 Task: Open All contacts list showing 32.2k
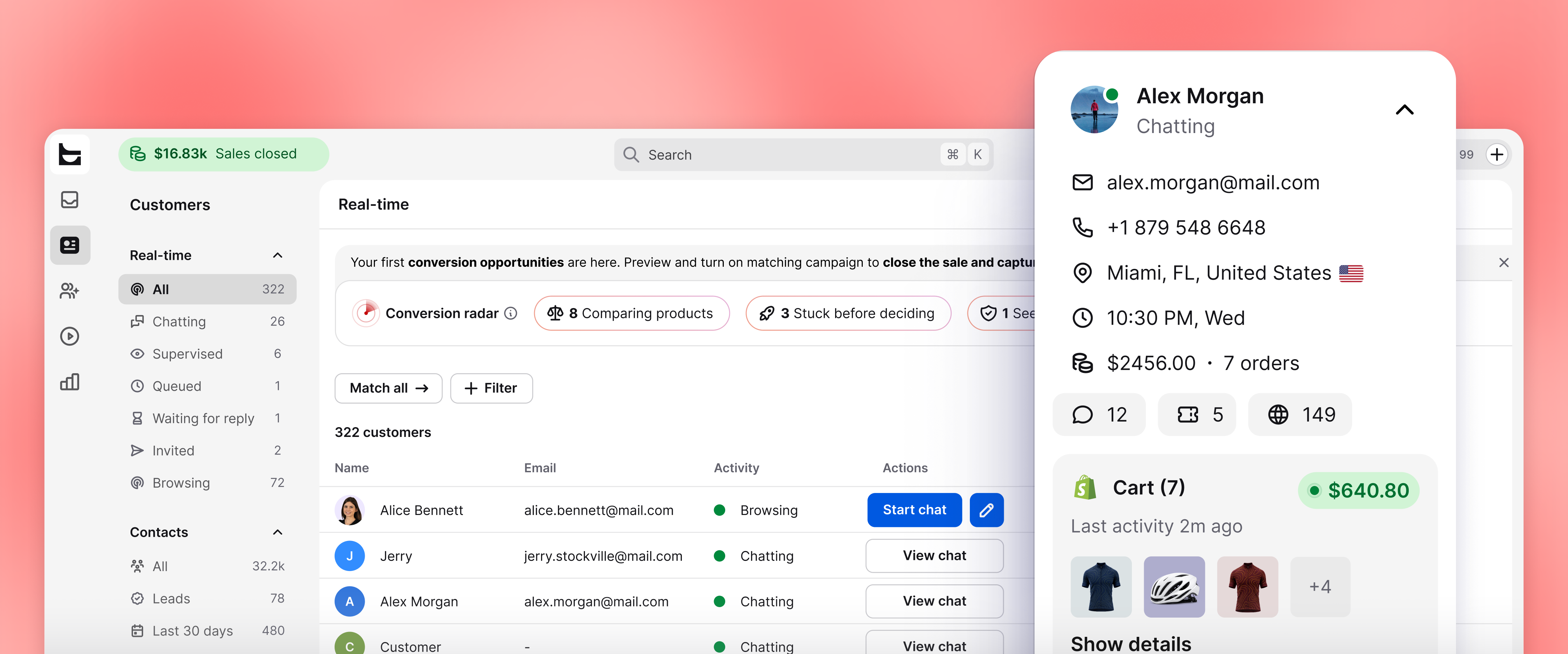point(207,566)
